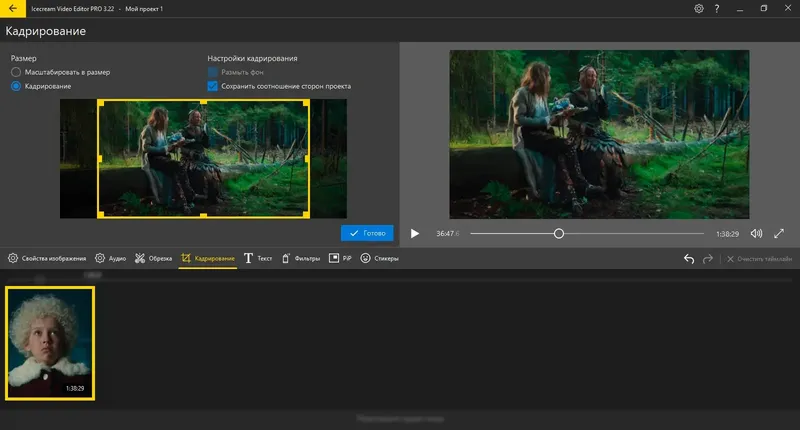
Task: Mute the preview with the speaker icon
Action: click(x=756, y=233)
